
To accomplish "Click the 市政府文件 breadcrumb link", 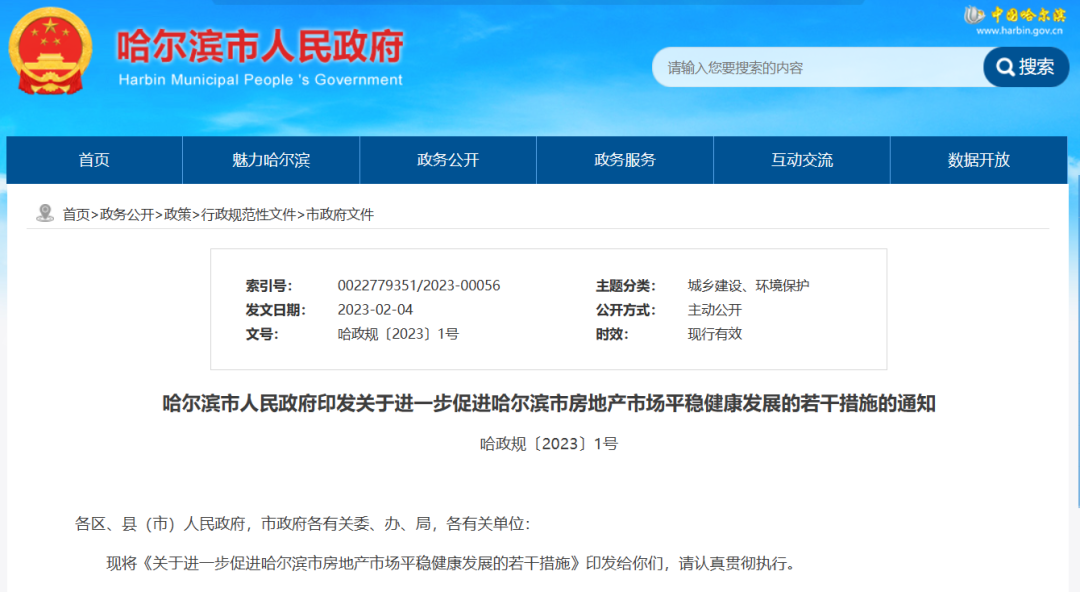I will [340, 214].
